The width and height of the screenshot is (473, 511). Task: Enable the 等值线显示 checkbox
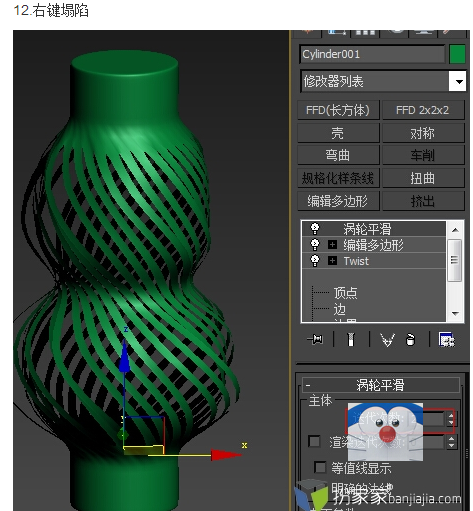point(320,467)
